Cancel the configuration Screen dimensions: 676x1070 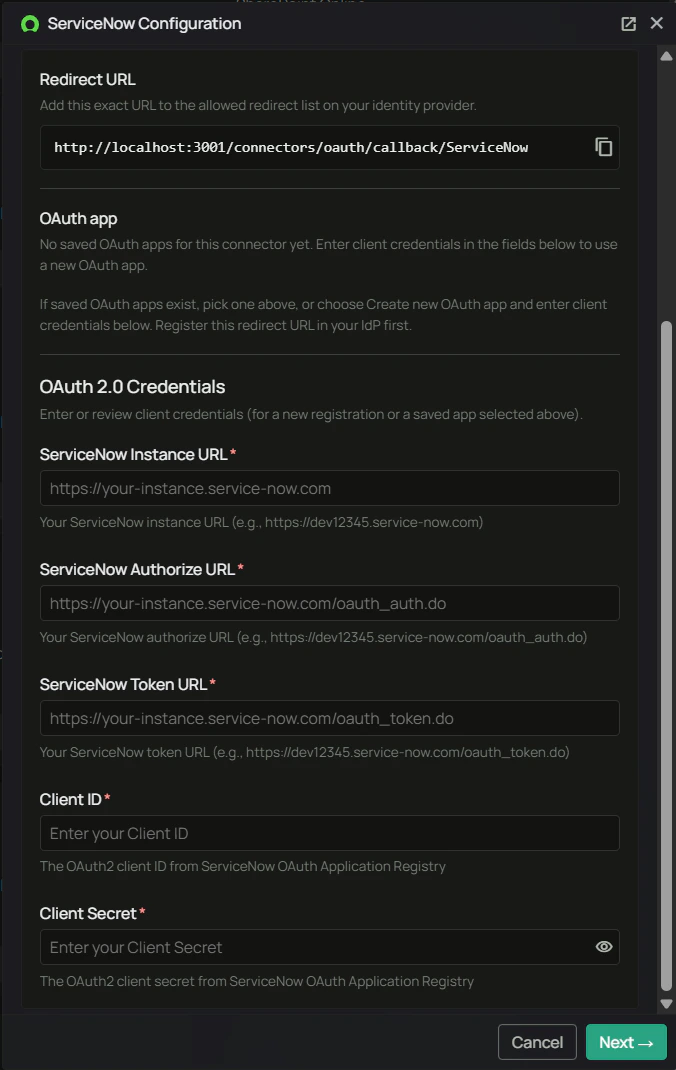537,1042
